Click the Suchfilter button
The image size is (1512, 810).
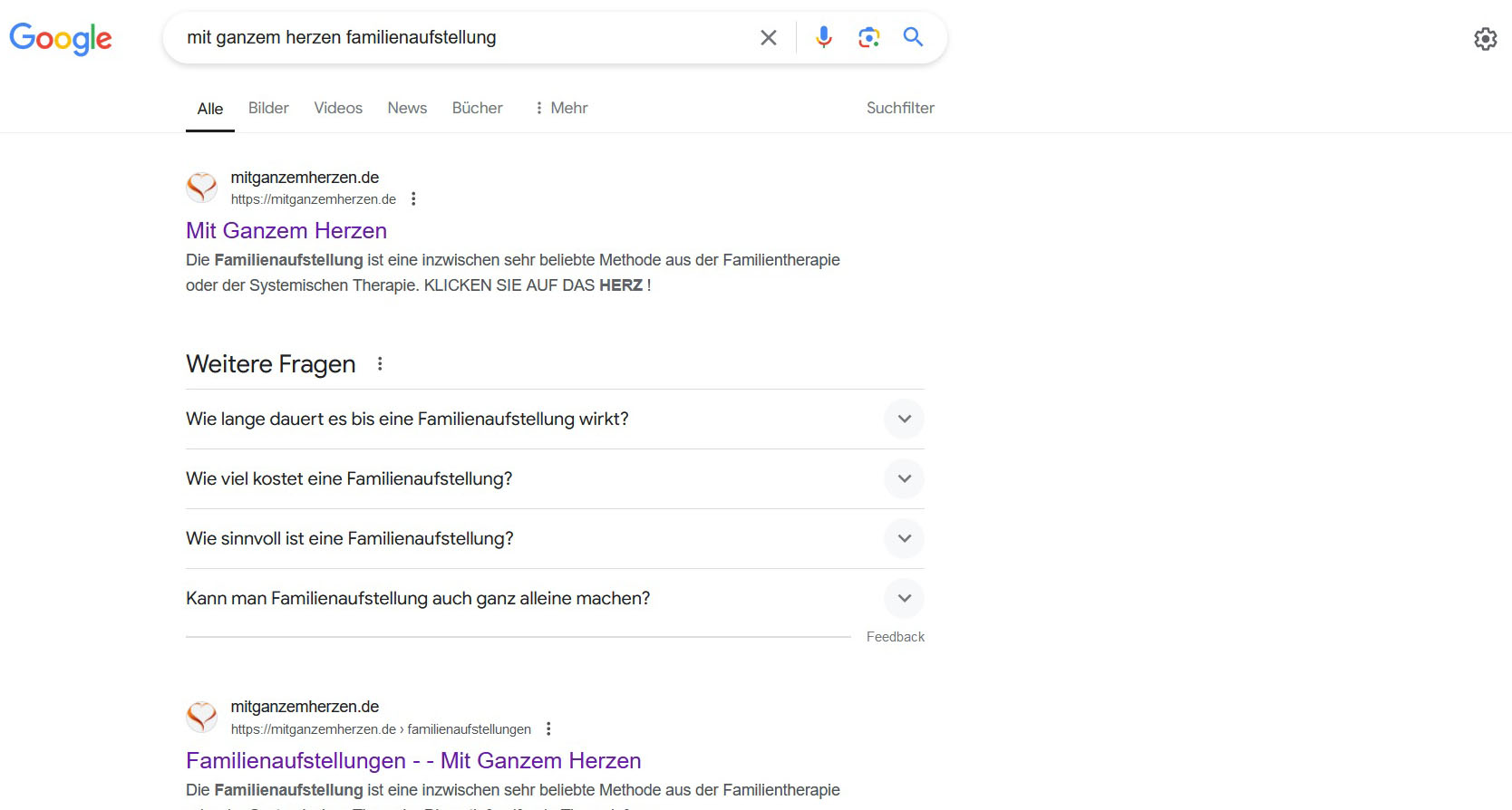(x=899, y=108)
